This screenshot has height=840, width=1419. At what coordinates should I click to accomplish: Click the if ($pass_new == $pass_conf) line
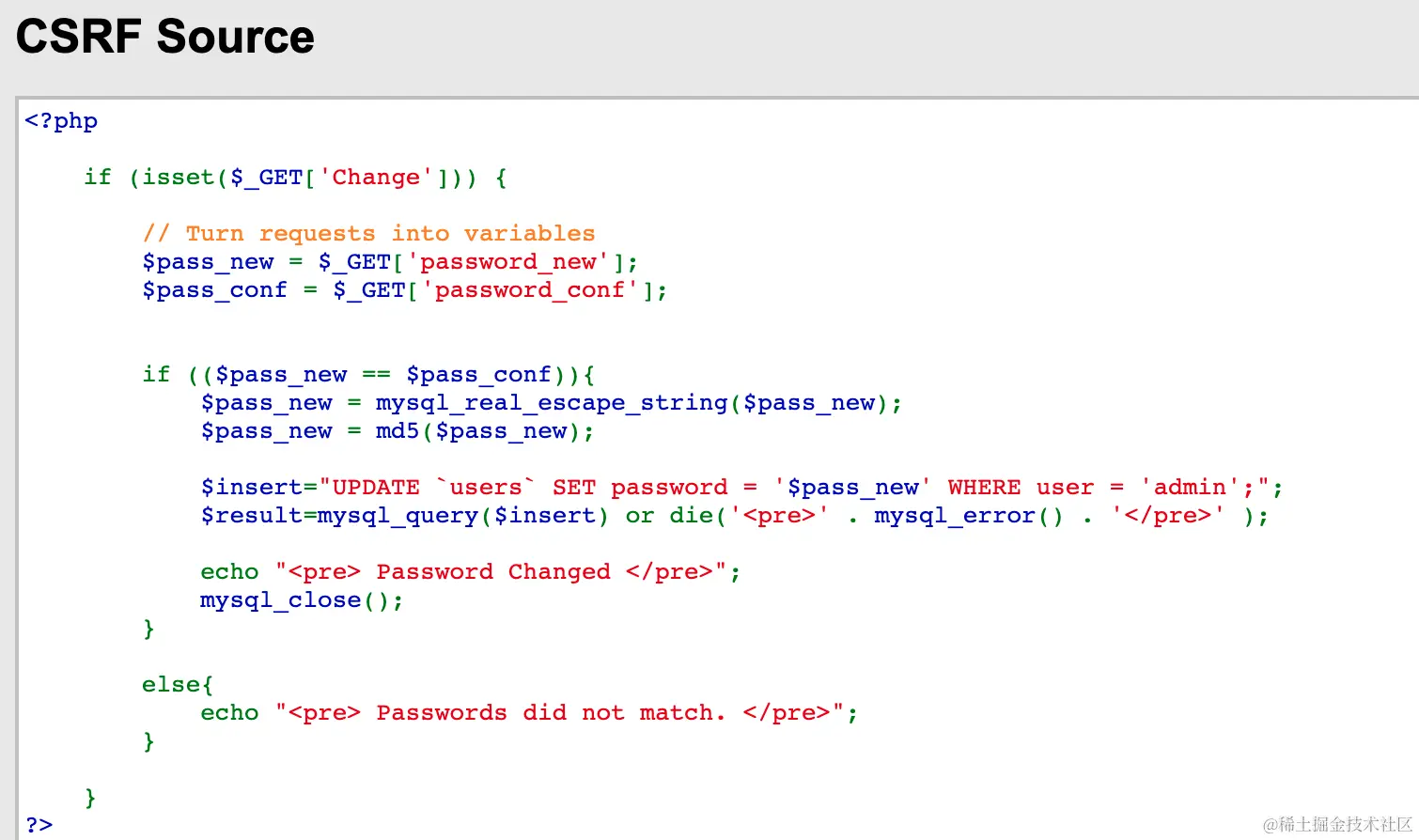368,375
